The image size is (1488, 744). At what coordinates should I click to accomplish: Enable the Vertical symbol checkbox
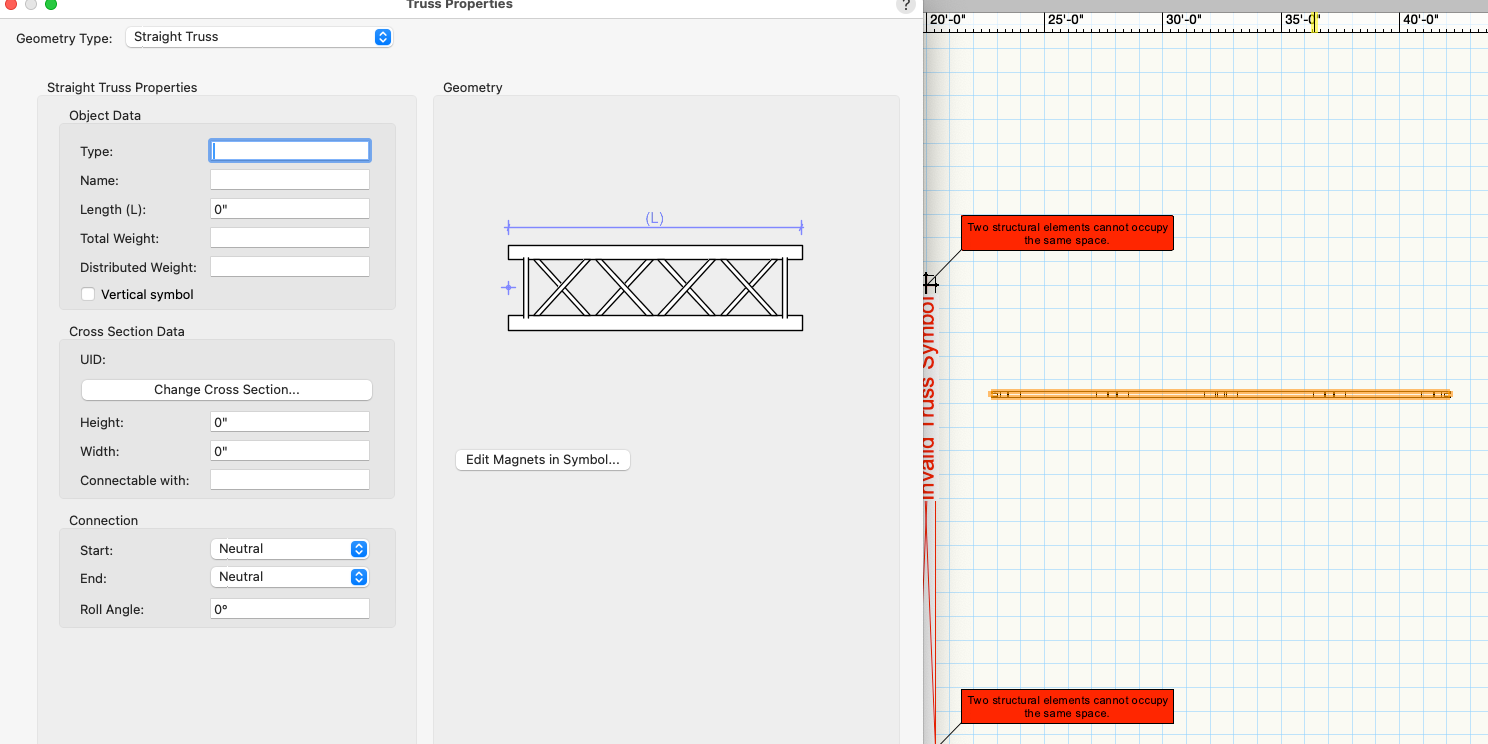[88, 294]
